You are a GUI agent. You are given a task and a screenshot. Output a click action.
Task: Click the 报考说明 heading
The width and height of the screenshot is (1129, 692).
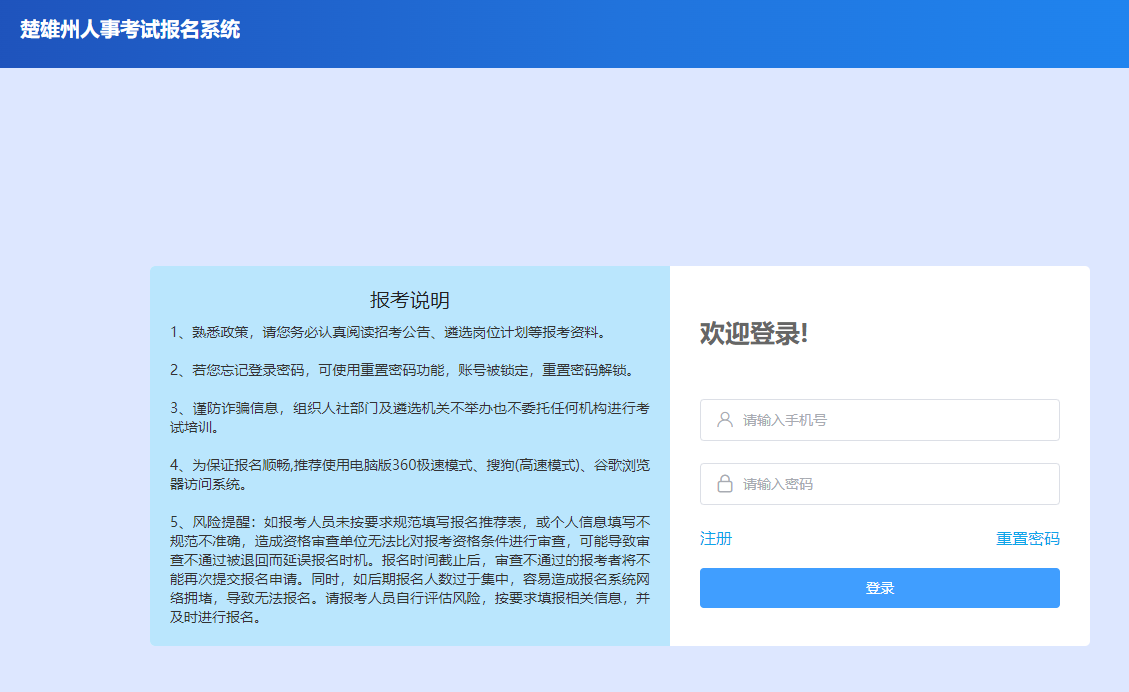pyautogui.click(x=409, y=300)
